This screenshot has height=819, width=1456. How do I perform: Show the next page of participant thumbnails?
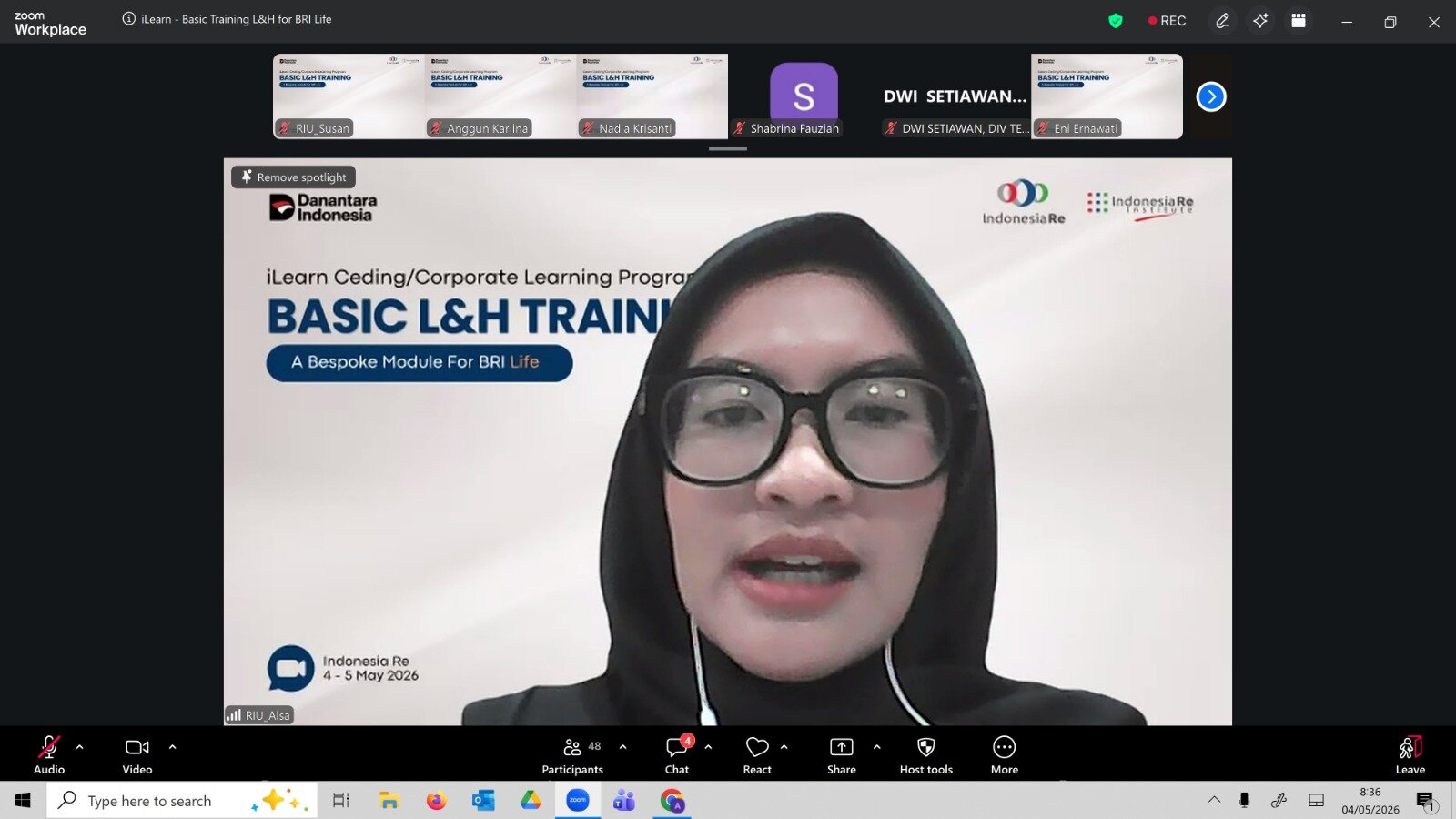(1211, 96)
